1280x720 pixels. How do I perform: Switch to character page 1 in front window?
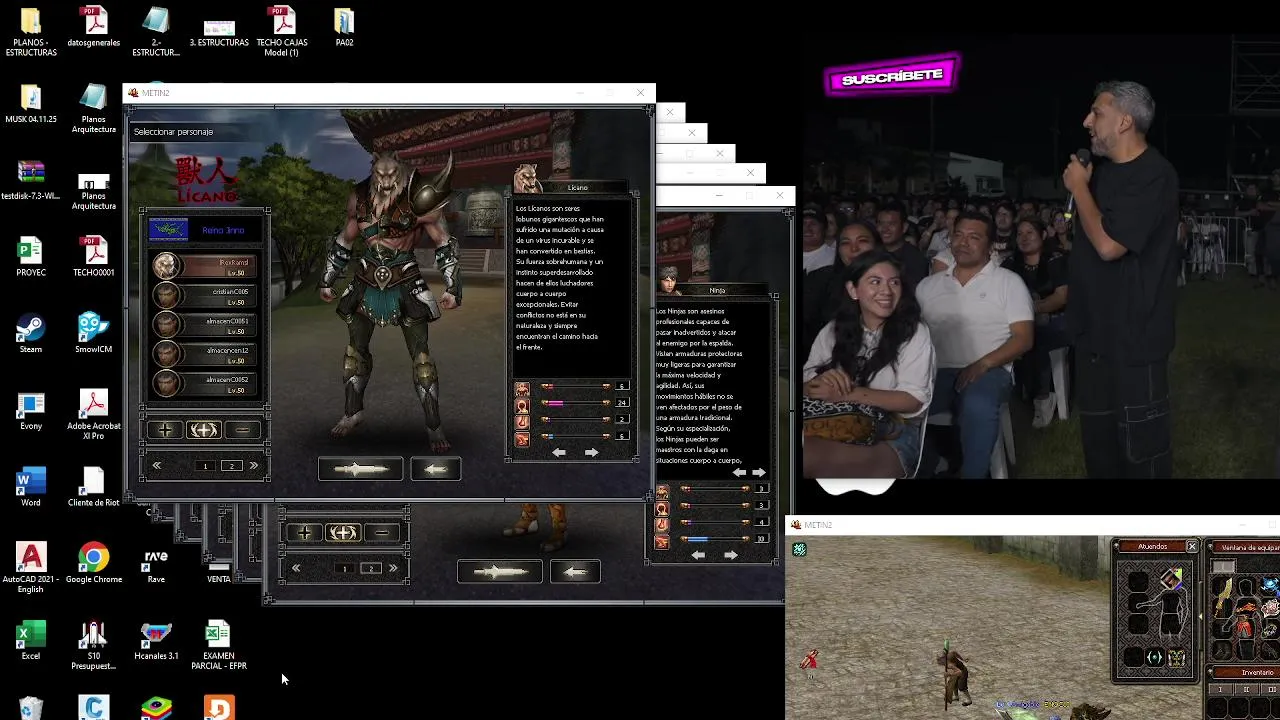[x=205, y=466]
